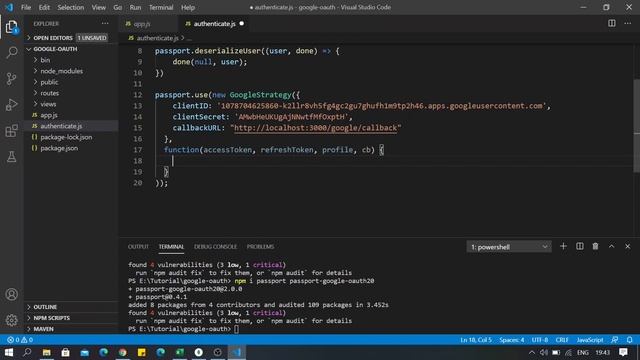Expand the node_modules folder
640x360 pixels.
coord(71,71)
